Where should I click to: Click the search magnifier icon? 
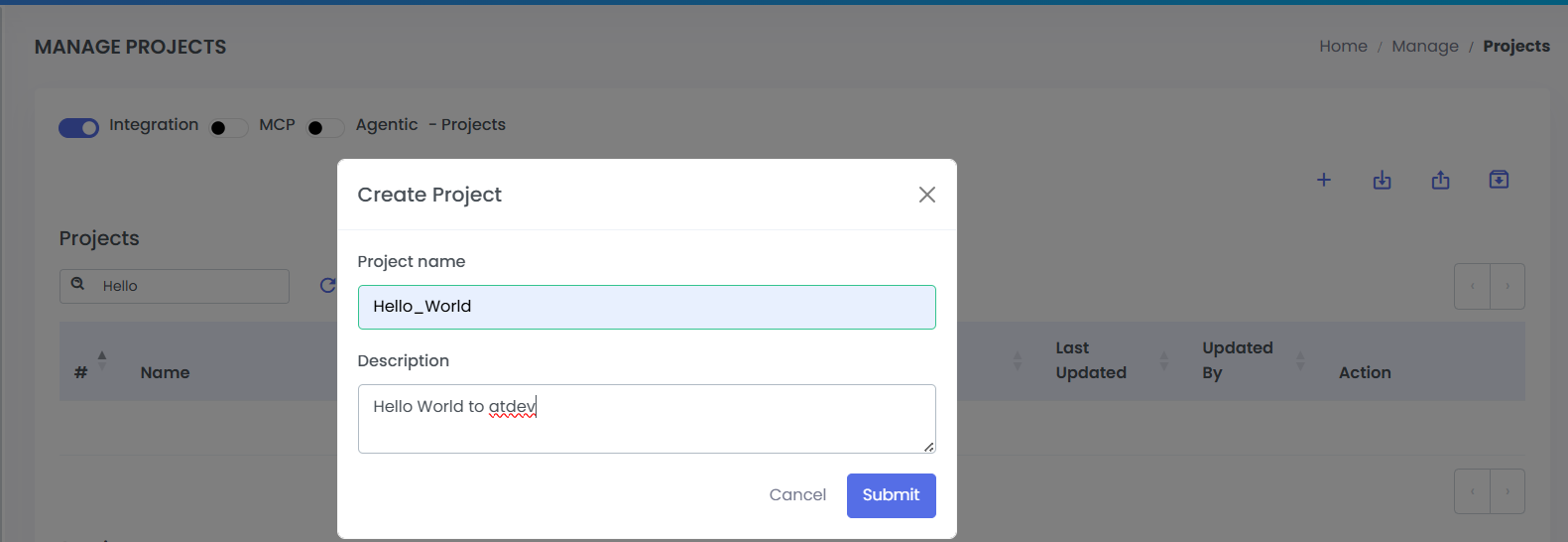pos(77,285)
